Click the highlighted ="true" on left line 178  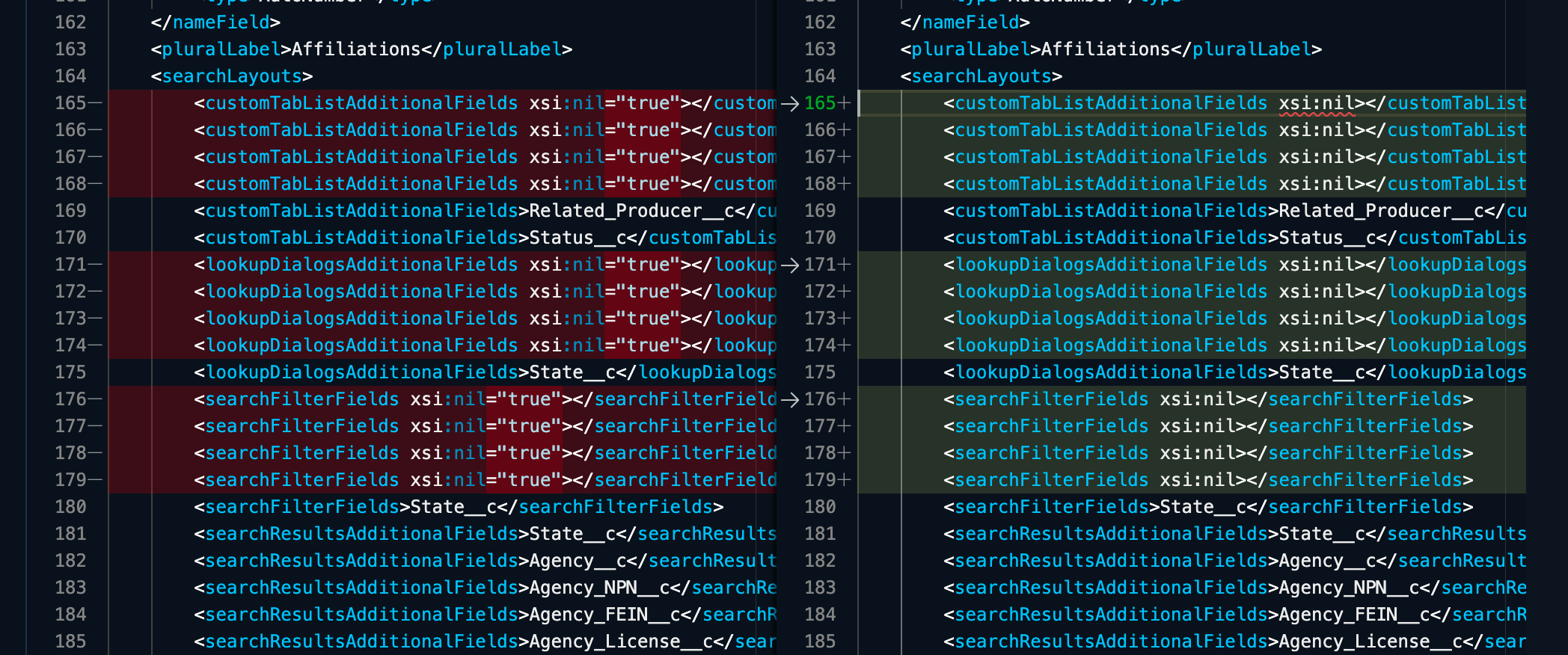tap(524, 453)
